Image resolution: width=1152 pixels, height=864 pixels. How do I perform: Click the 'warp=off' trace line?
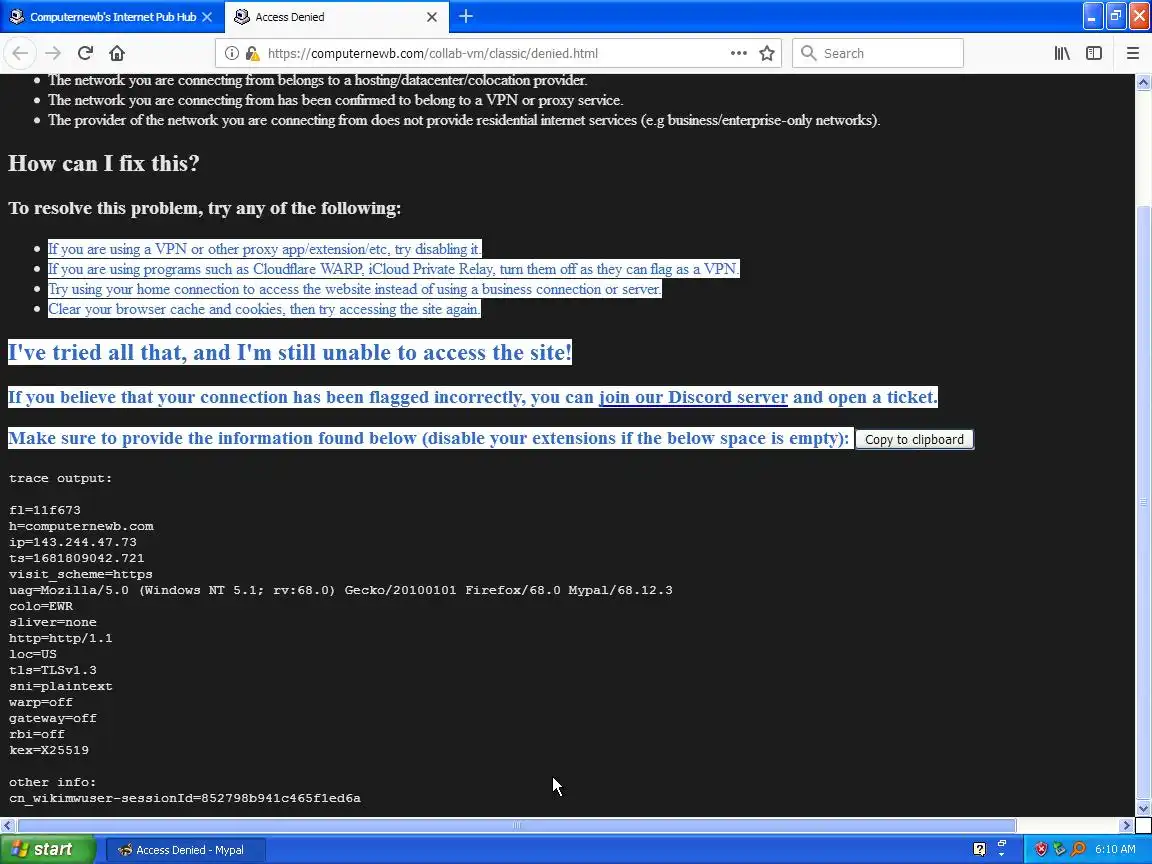click(x=41, y=702)
